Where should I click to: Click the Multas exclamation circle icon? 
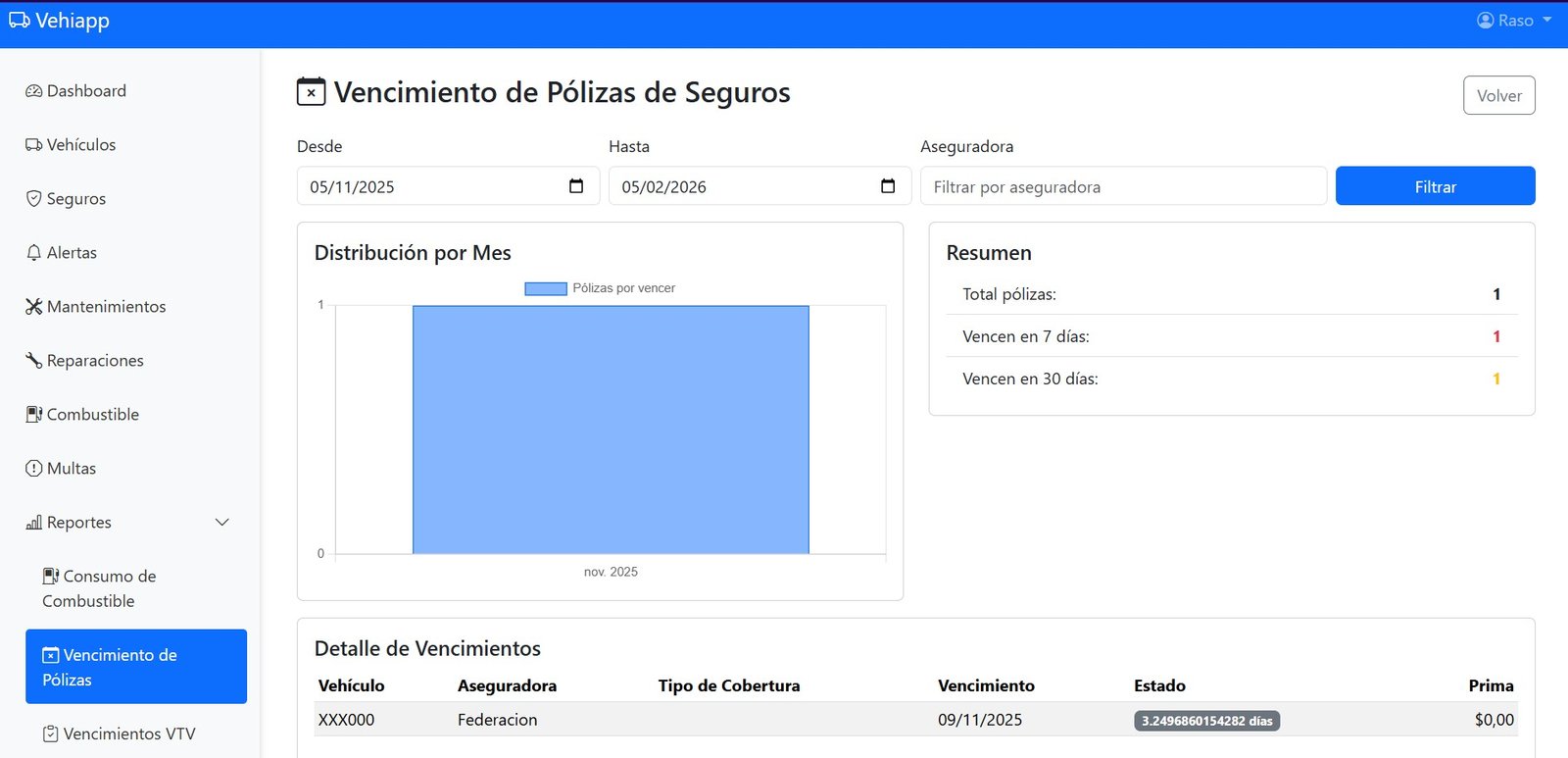point(33,469)
